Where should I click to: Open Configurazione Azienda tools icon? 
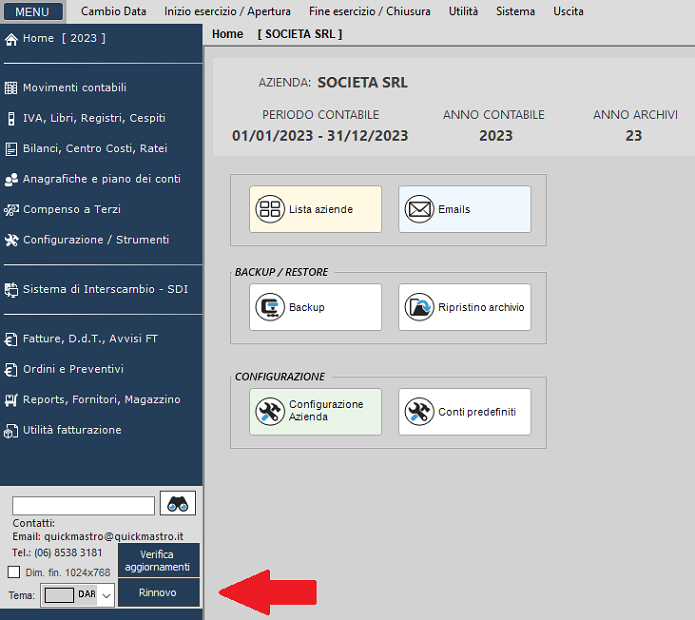point(270,411)
